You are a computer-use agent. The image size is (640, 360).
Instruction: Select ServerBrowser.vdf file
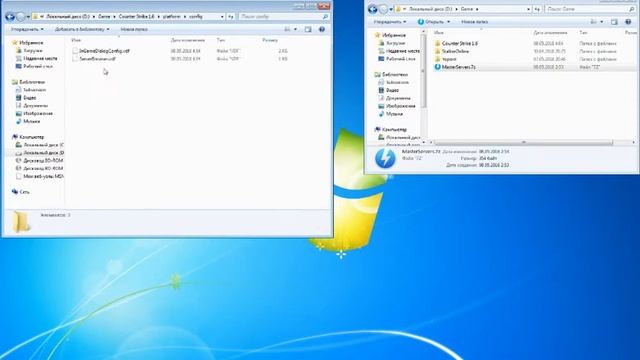(97, 59)
